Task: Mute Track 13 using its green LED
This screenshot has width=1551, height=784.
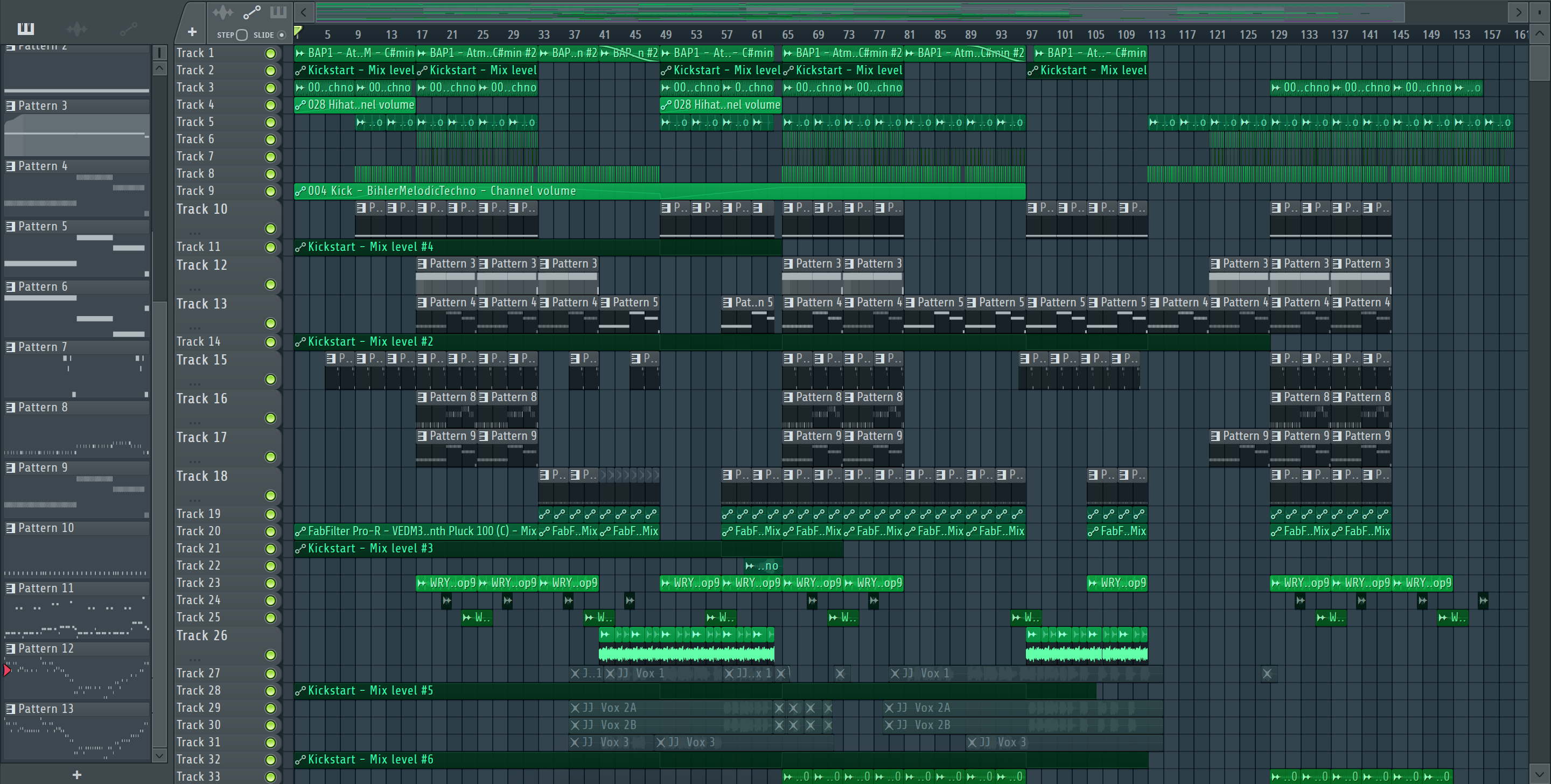Action: pyautogui.click(x=270, y=324)
